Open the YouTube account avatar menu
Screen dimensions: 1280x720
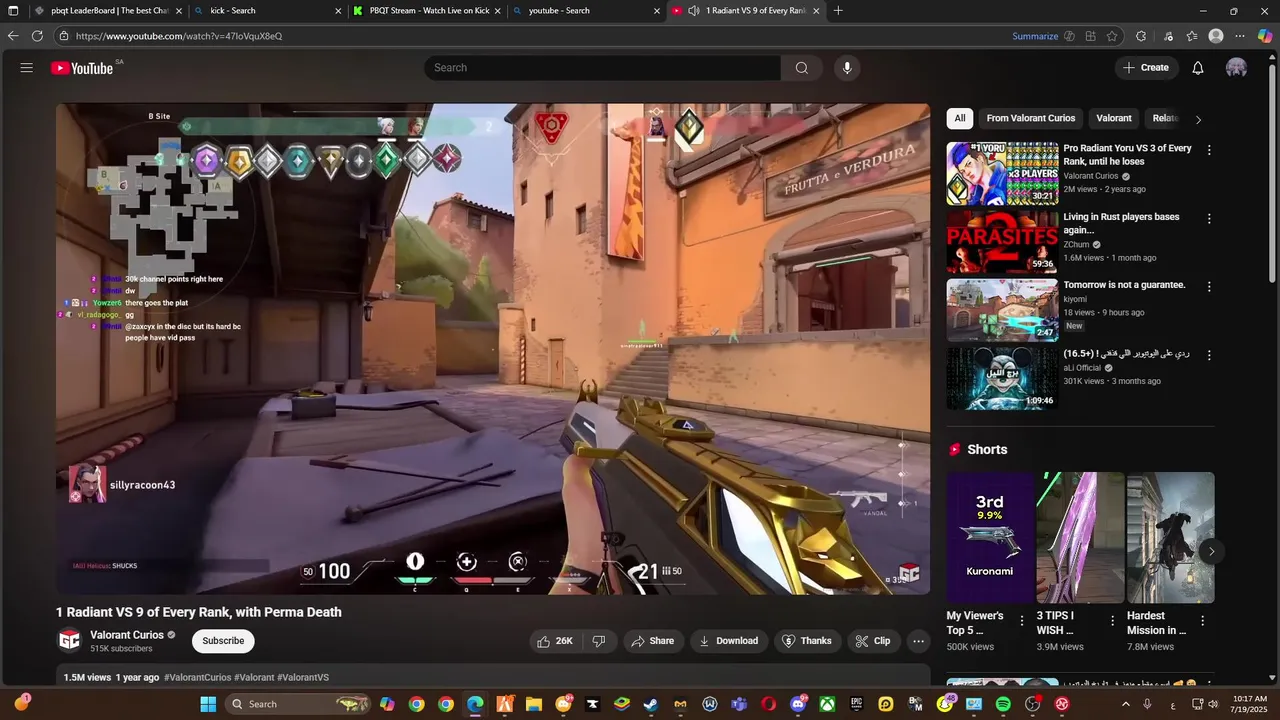pyautogui.click(x=1237, y=68)
